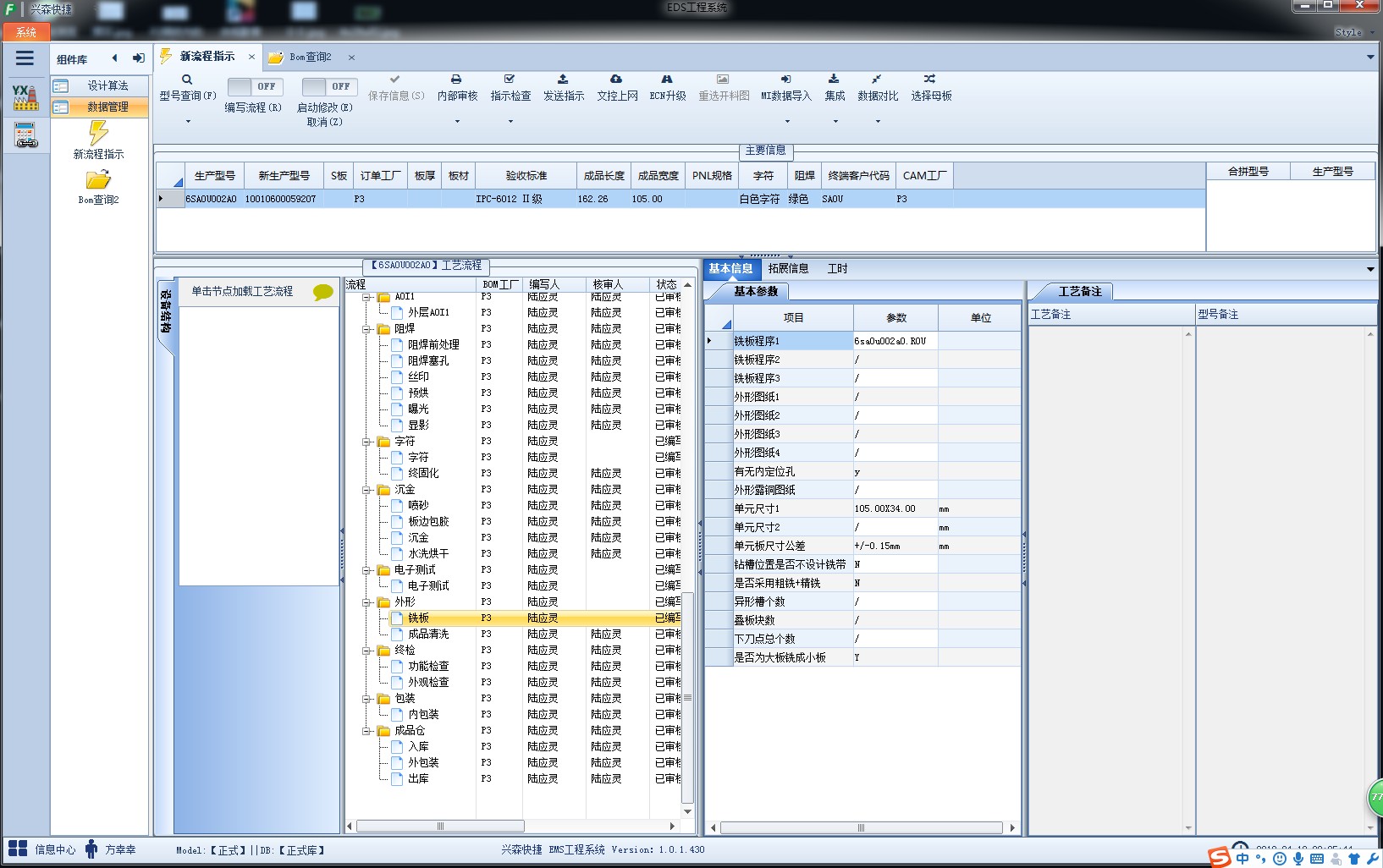This screenshot has width=1383, height=868.
Task: Open dropdown arrow under 数据对比
Action: [x=878, y=122]
